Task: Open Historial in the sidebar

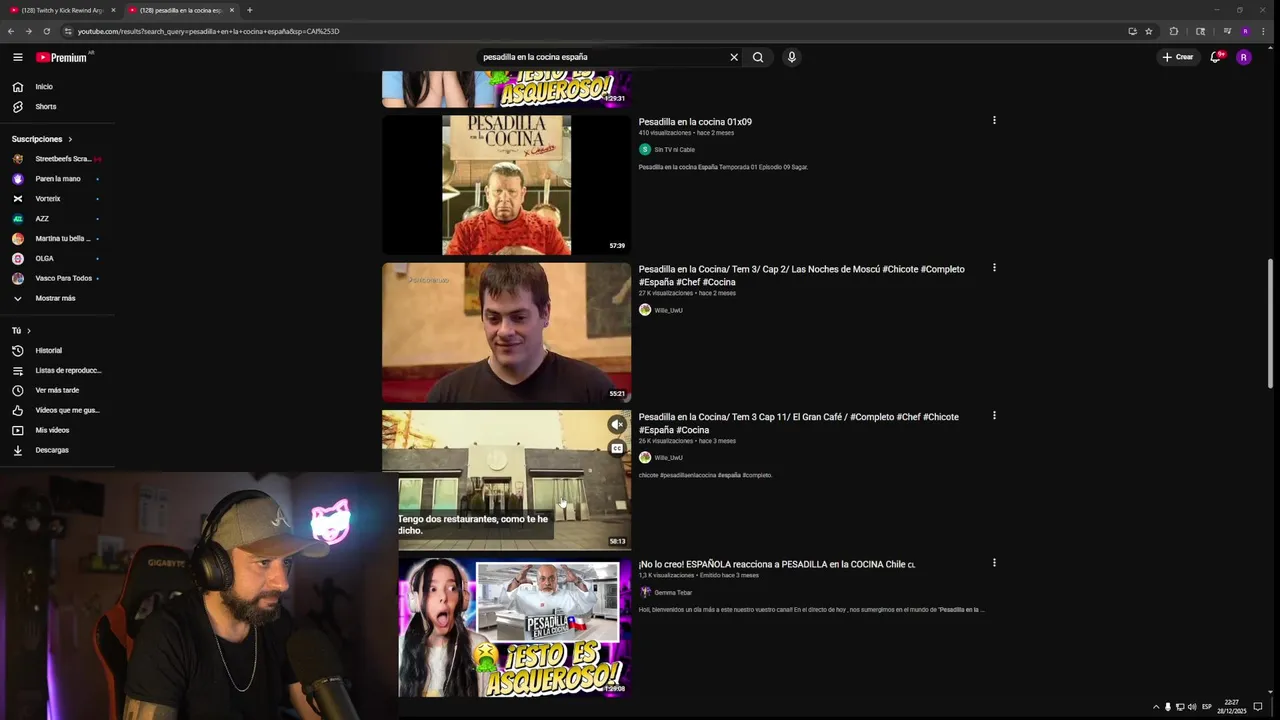Action: pyautogui.click(x=57, y=351)
